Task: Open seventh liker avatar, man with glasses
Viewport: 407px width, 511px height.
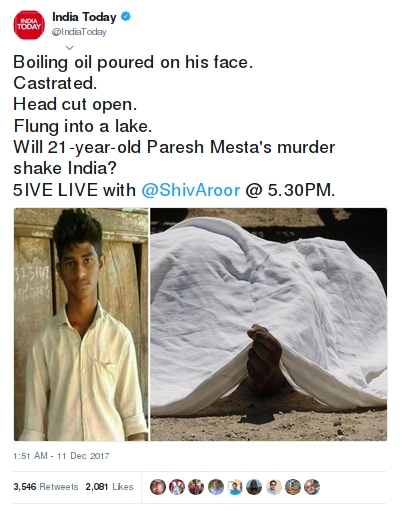Action: (274, 487)
